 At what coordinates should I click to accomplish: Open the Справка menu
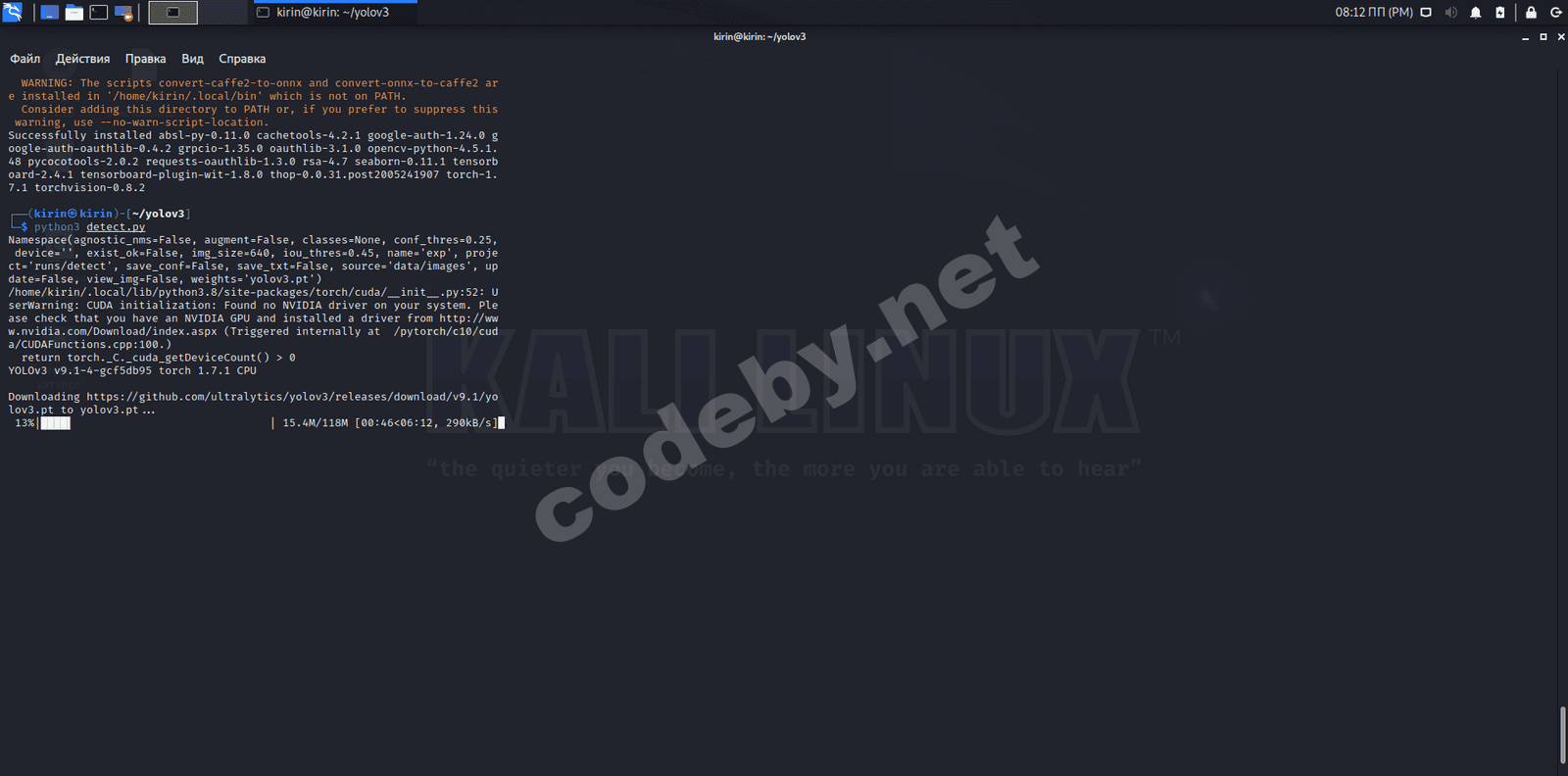tap(242, 59)
